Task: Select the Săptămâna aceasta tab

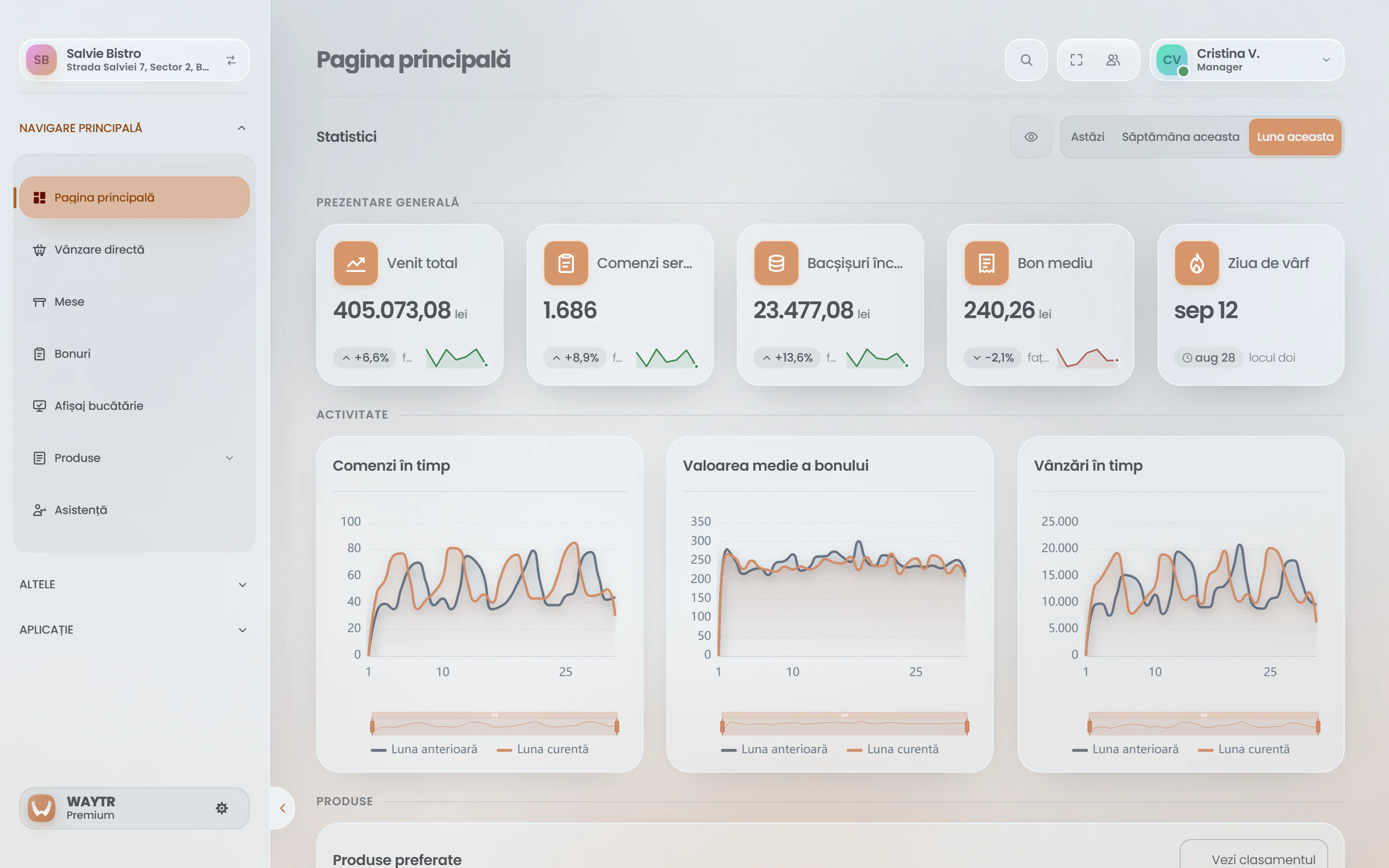Action: [x=1180, y=136]
